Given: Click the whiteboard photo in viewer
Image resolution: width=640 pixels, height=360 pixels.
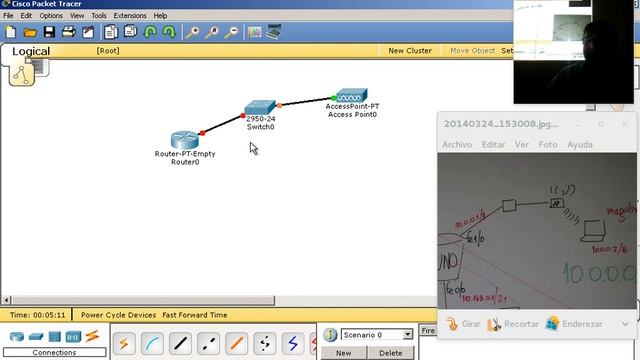Looking at the screenshot, I should coord(537,231).
